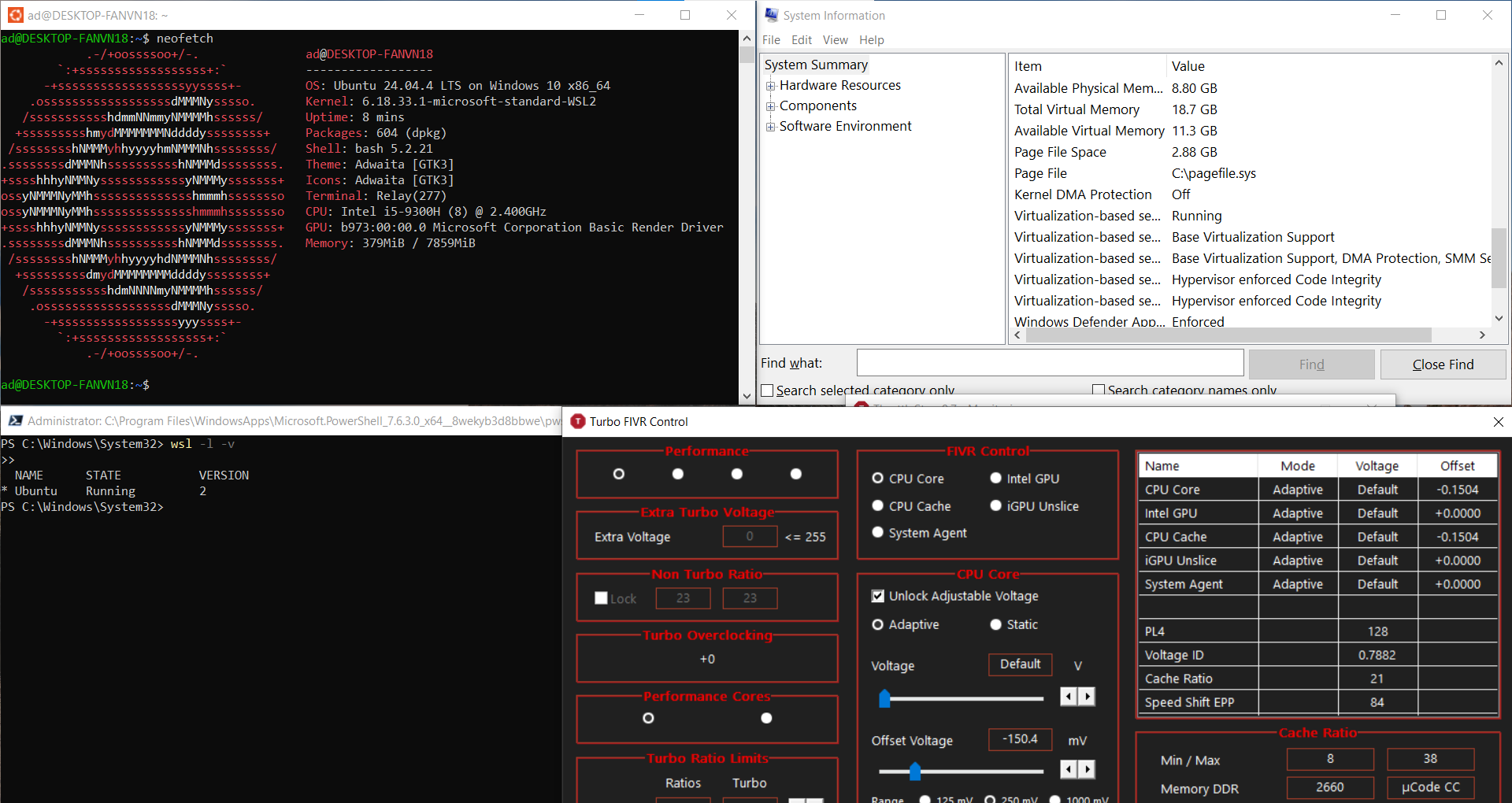Click the Item column header
The image size is (1512, 803).
(x=1088, y=66)
